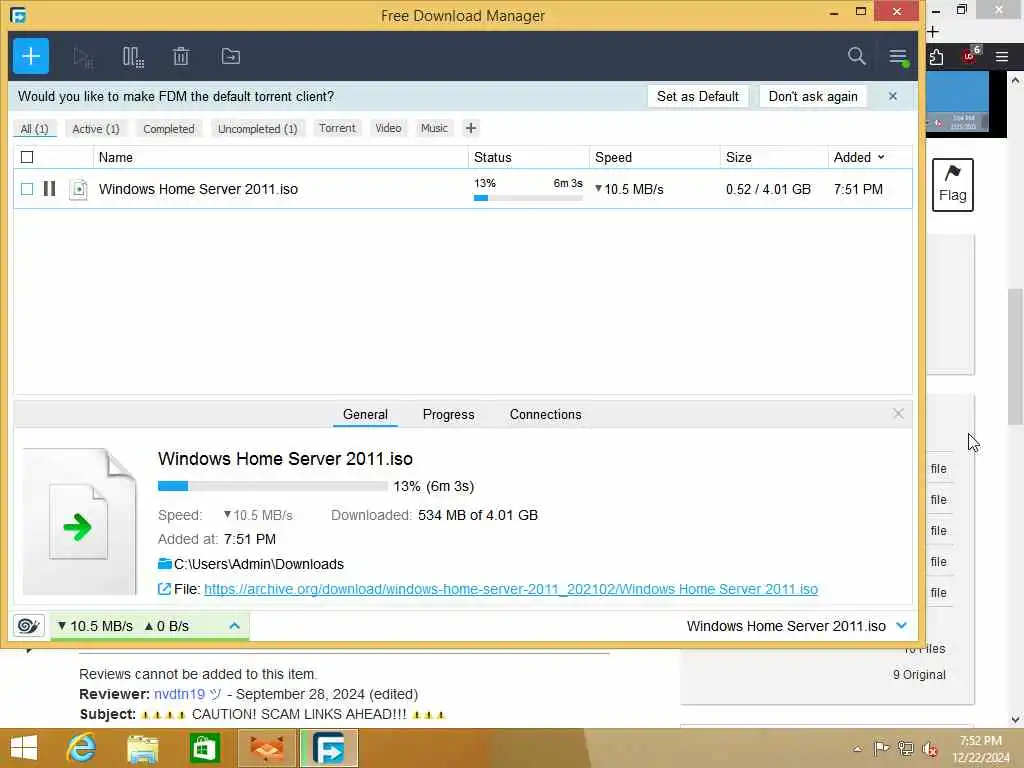This screenshot has width=1024, height=768.
Task: Open browser extensions puzzle icon
Action: (936, 57)
